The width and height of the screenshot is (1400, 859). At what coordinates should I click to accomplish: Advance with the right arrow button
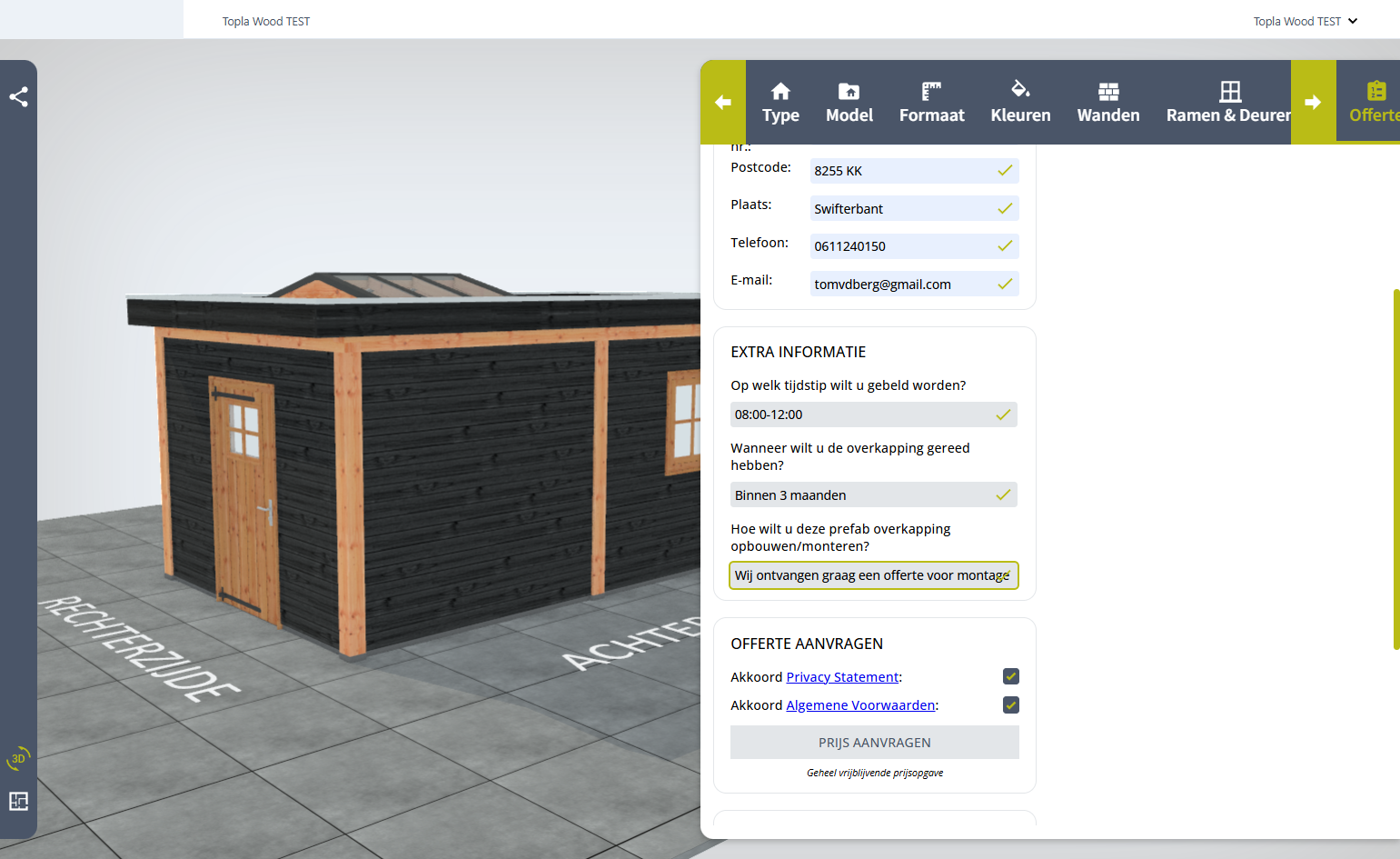(x=1313, y=102)
